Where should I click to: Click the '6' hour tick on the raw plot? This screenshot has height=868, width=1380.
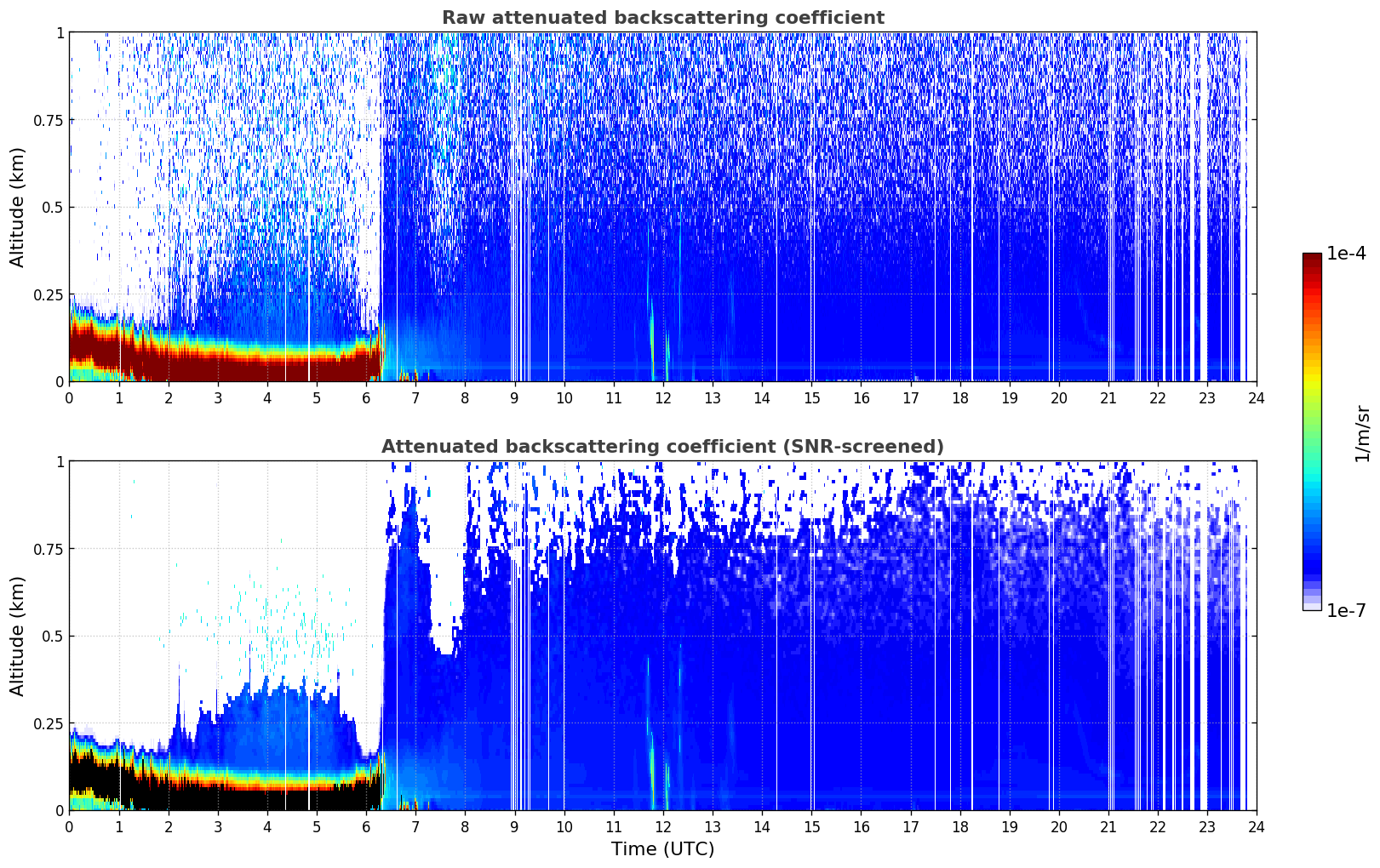(x=366, y=397)
